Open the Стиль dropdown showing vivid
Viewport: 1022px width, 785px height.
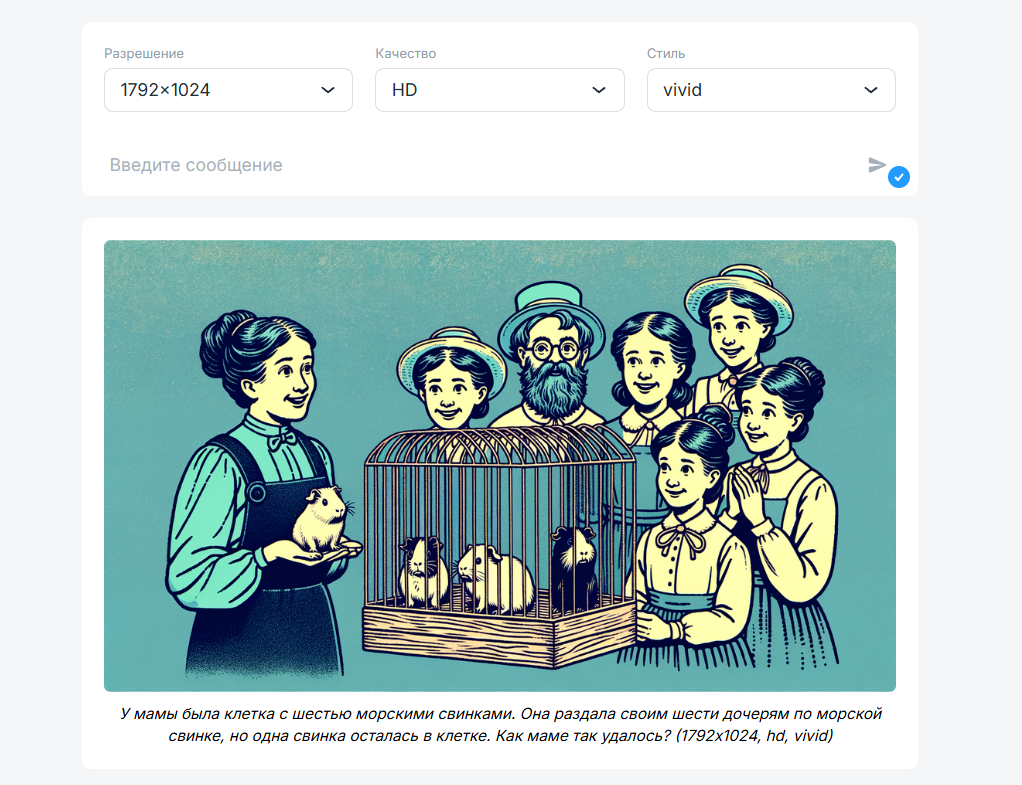click(x=771, y=90)
